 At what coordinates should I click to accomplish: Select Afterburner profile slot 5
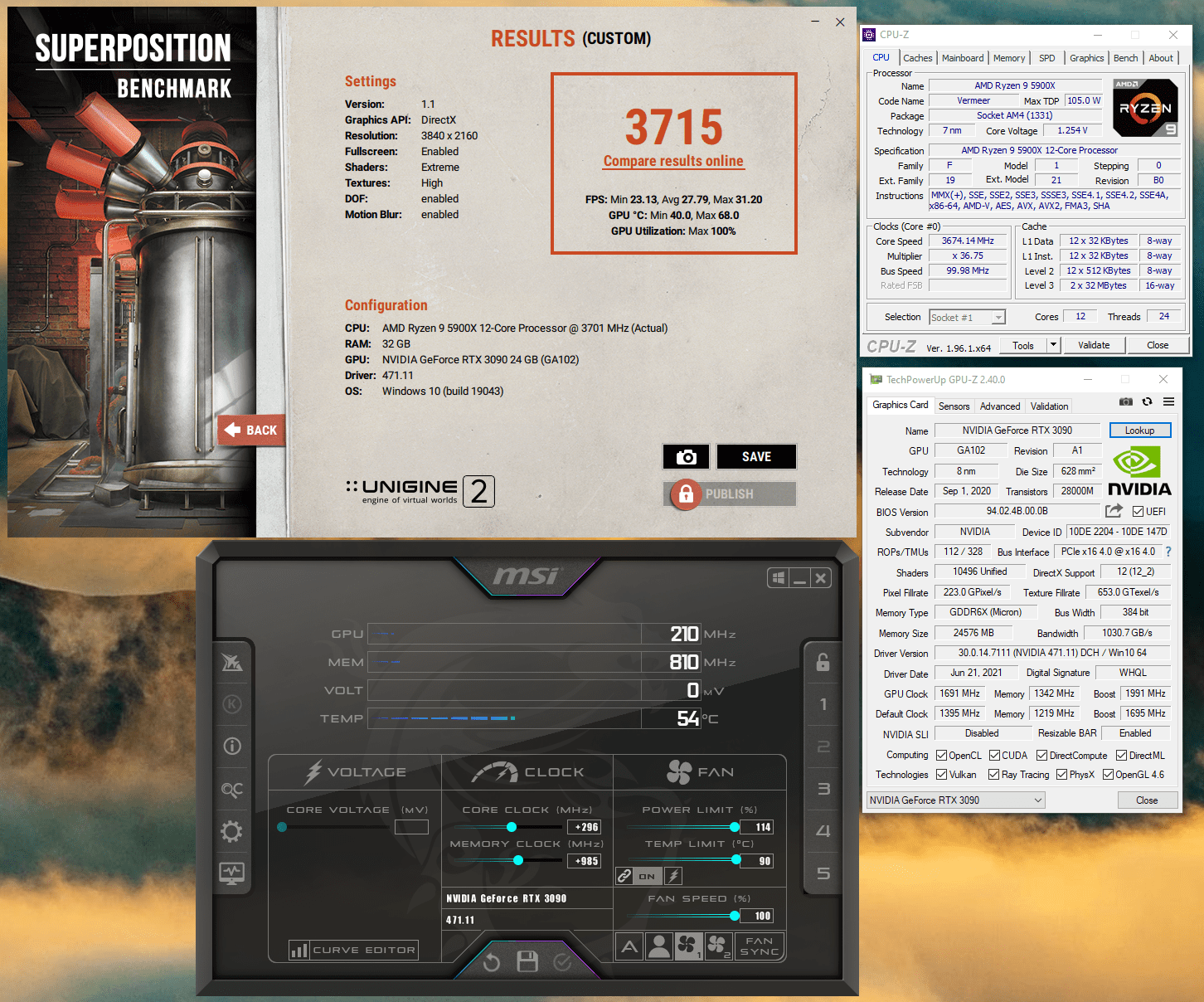(x=823, y=873)
